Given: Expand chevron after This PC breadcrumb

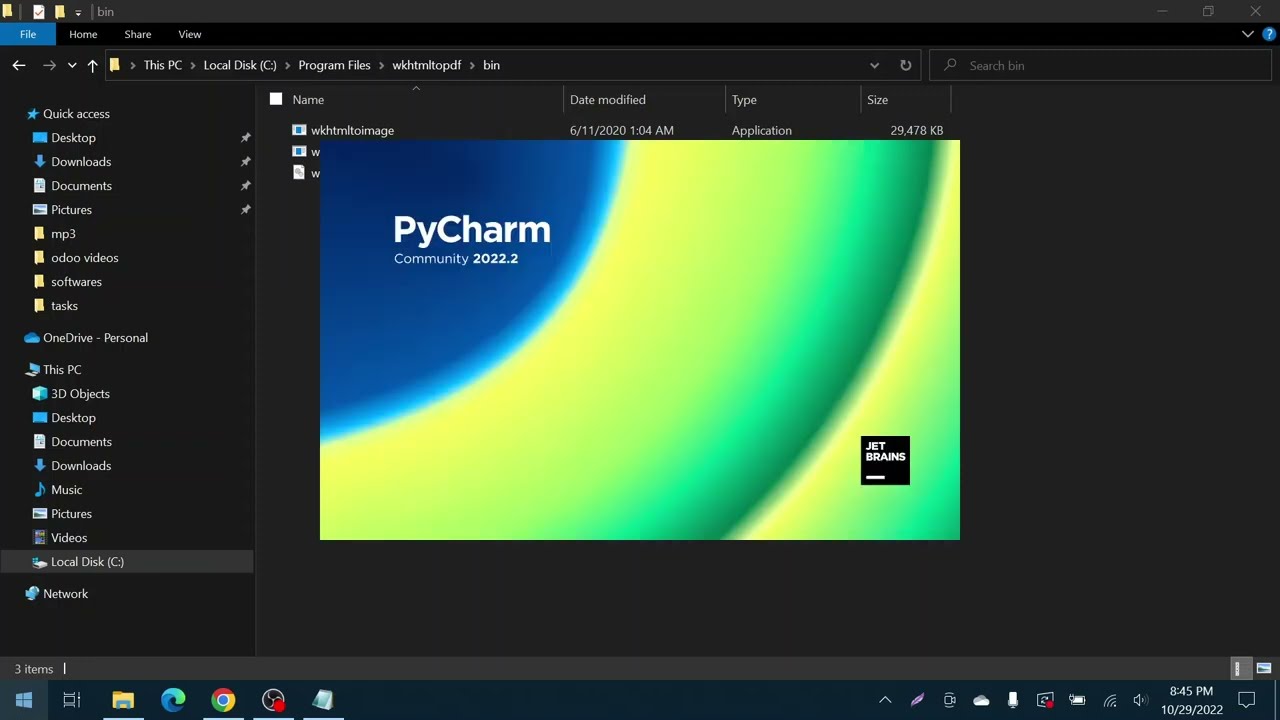Looking at the screenshot, I should point(193,65).
